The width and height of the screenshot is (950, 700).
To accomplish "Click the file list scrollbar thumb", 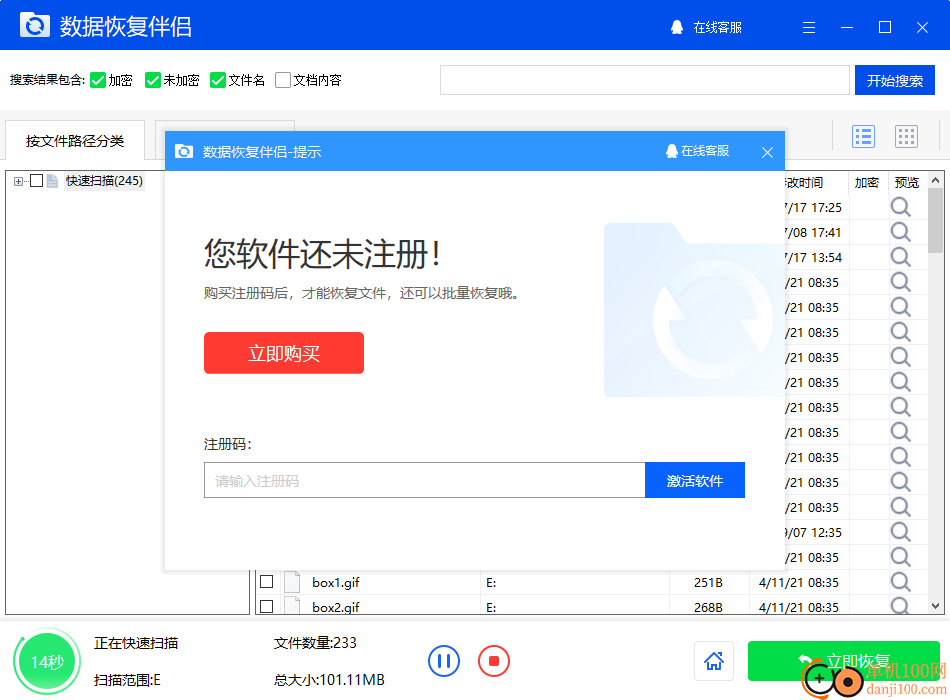I will pyautogui.click(x=935, y=220).
